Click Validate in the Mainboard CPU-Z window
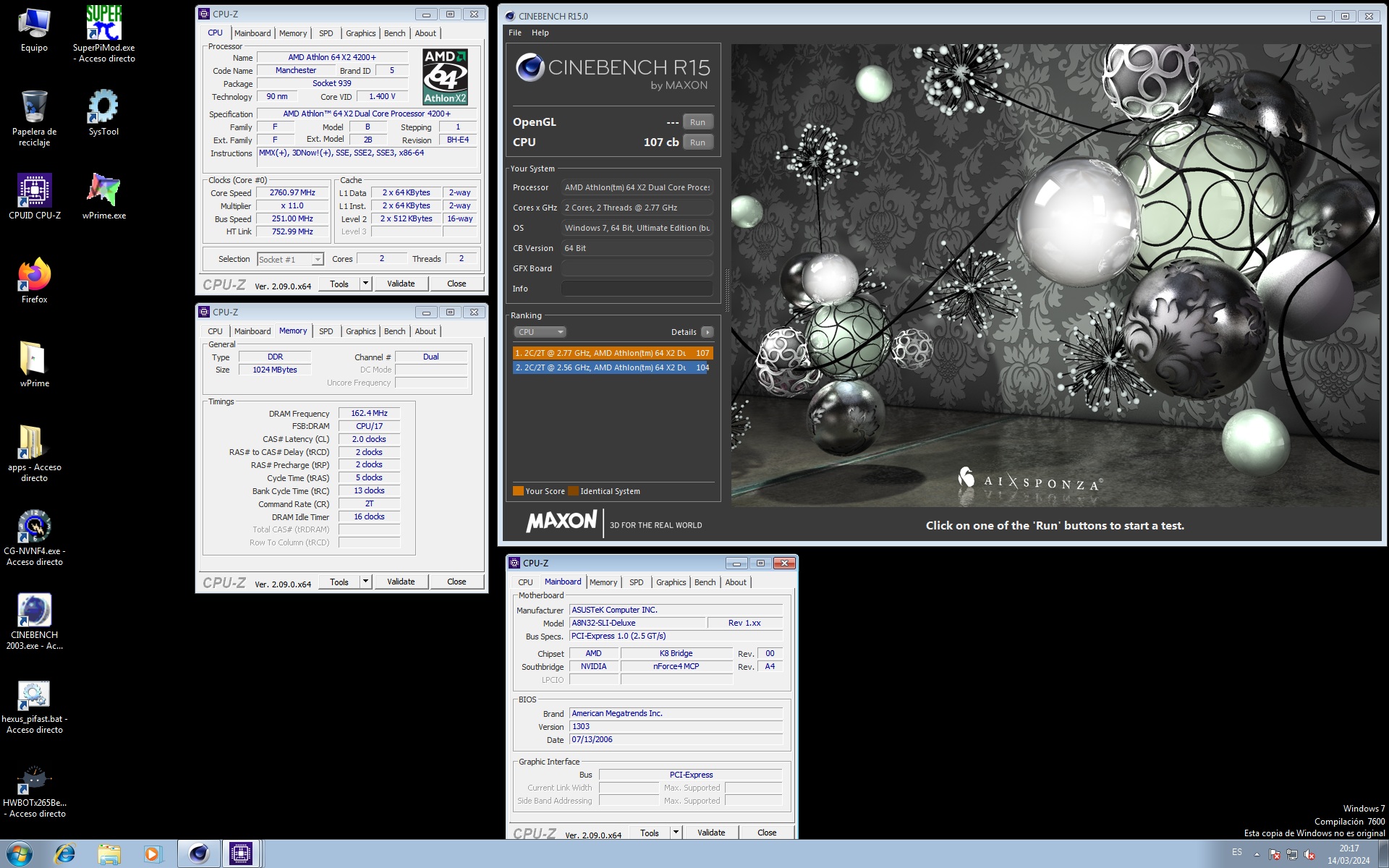Viewport: 1389px width, 868px height. (711, 833)
